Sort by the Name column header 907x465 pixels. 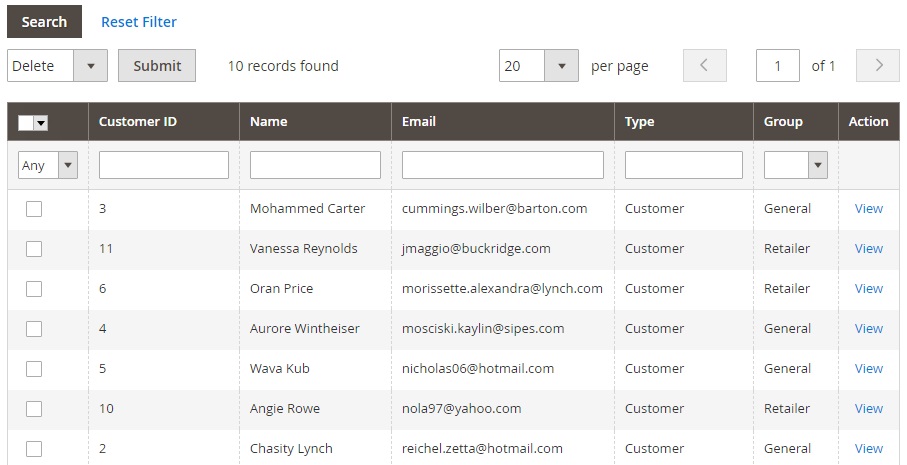pos(268,121)
